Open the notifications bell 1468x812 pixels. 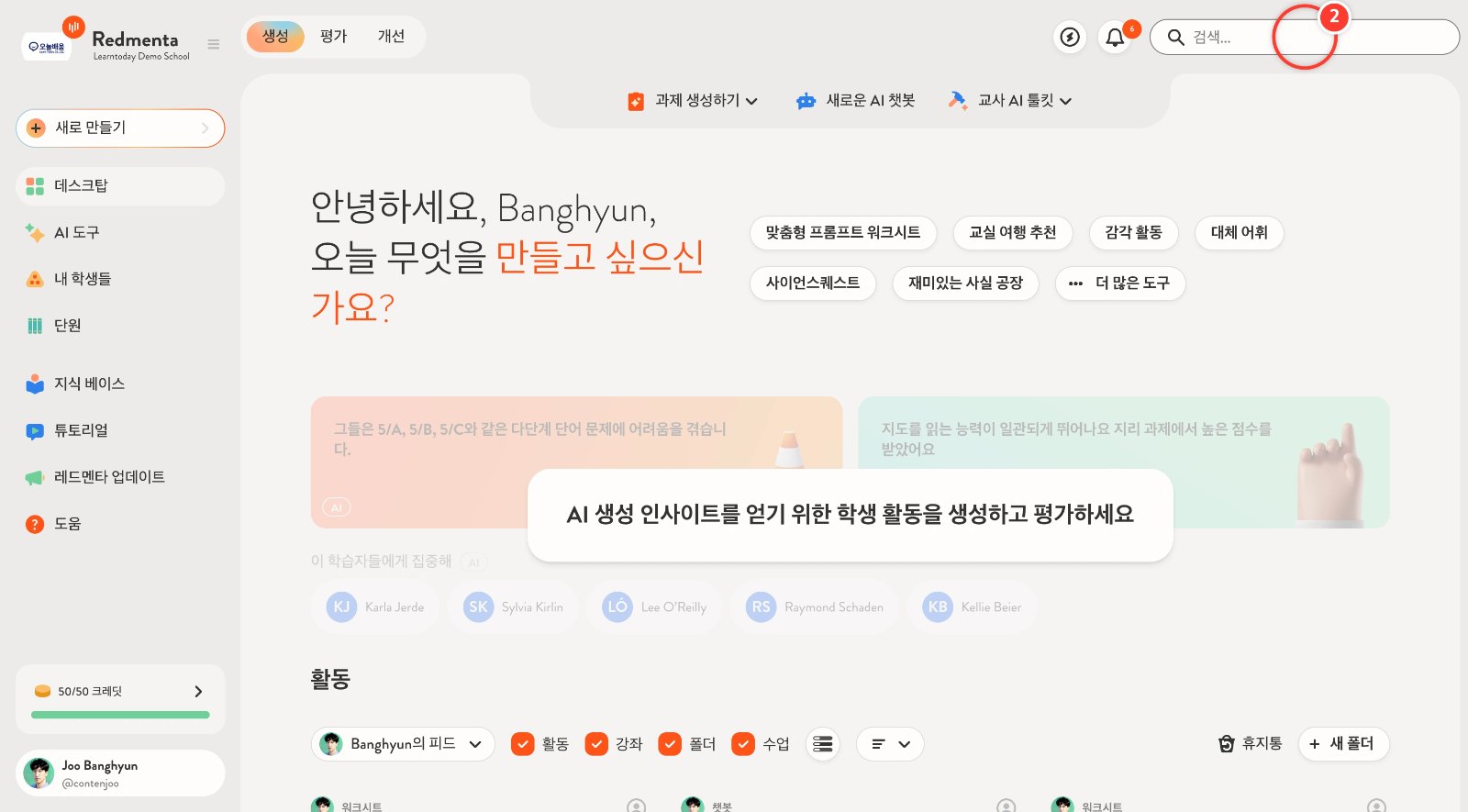click(x=1115, y=38)
